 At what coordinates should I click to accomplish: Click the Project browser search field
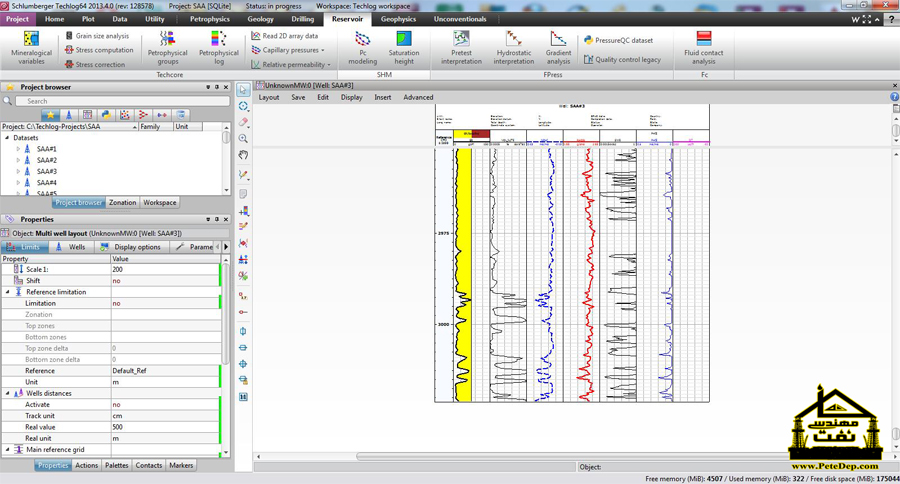[122, 101]
